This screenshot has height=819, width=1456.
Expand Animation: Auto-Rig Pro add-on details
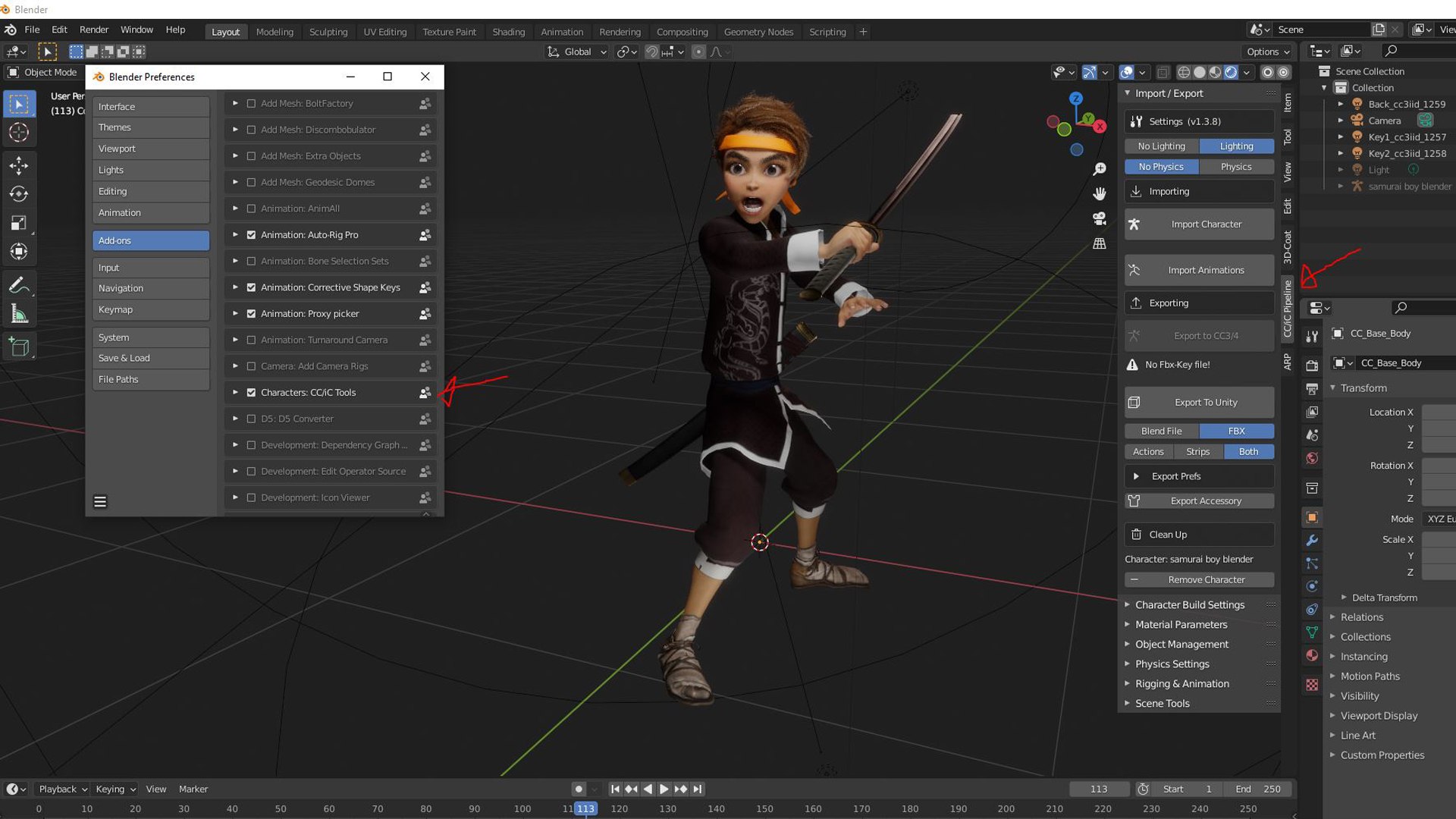[235, 235]
